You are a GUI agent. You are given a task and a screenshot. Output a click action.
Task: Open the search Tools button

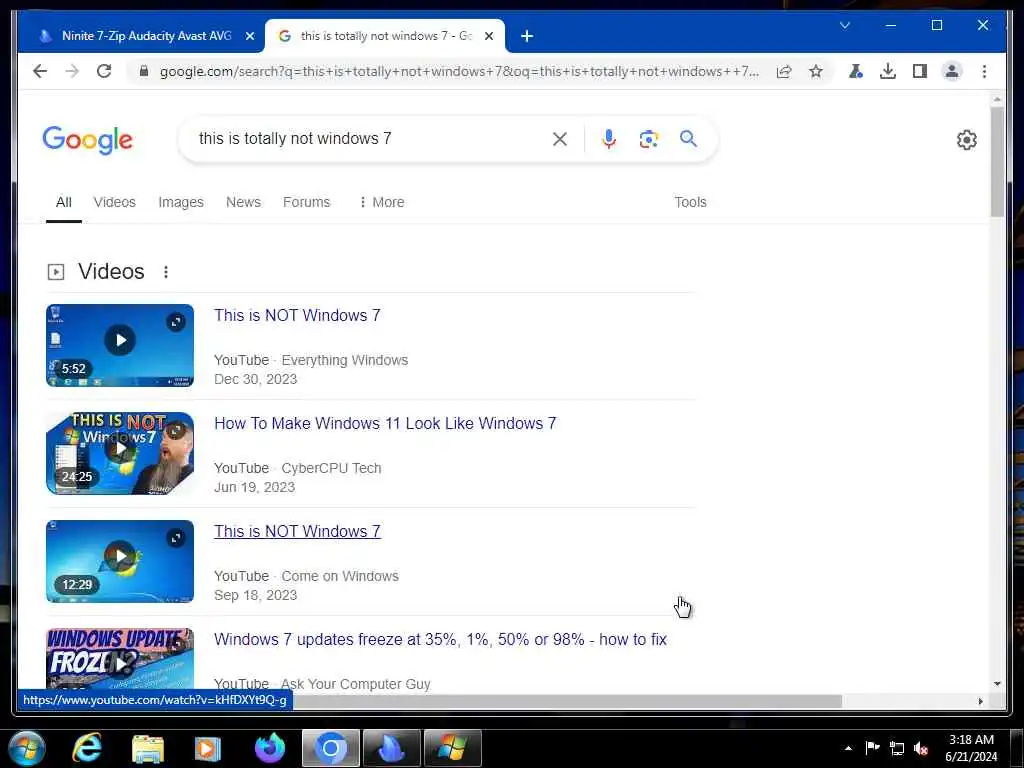690,202
